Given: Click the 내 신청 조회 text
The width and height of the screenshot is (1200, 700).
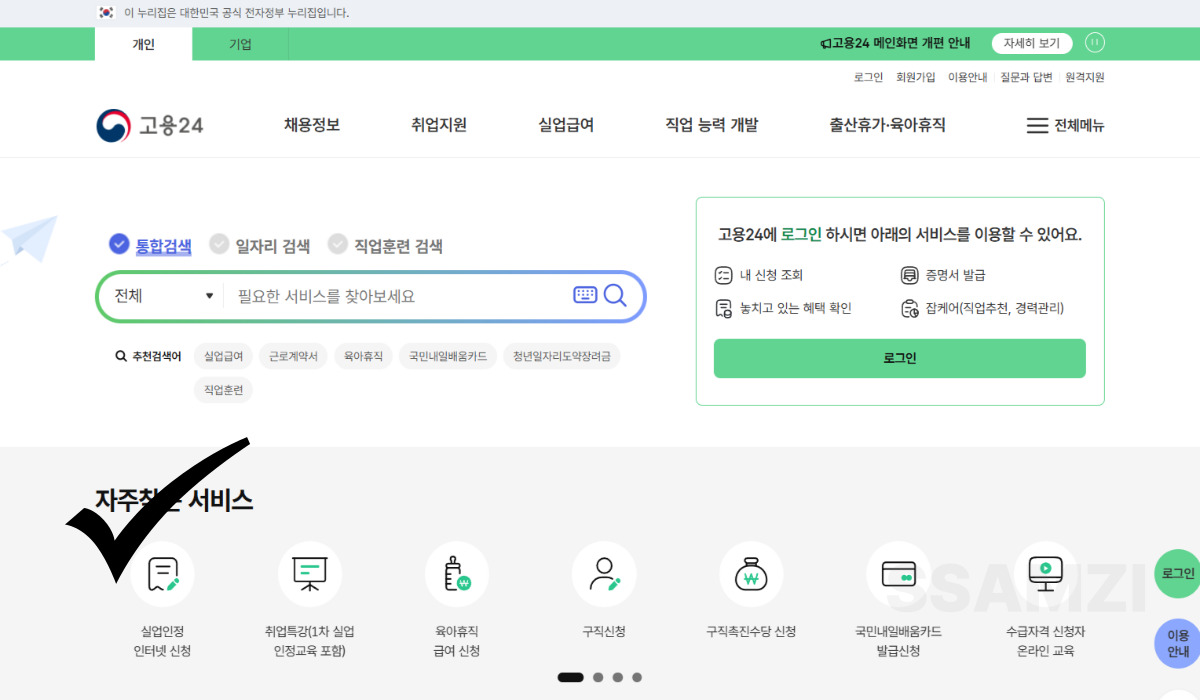Looking at the screenshot, I should pos(771,275).
